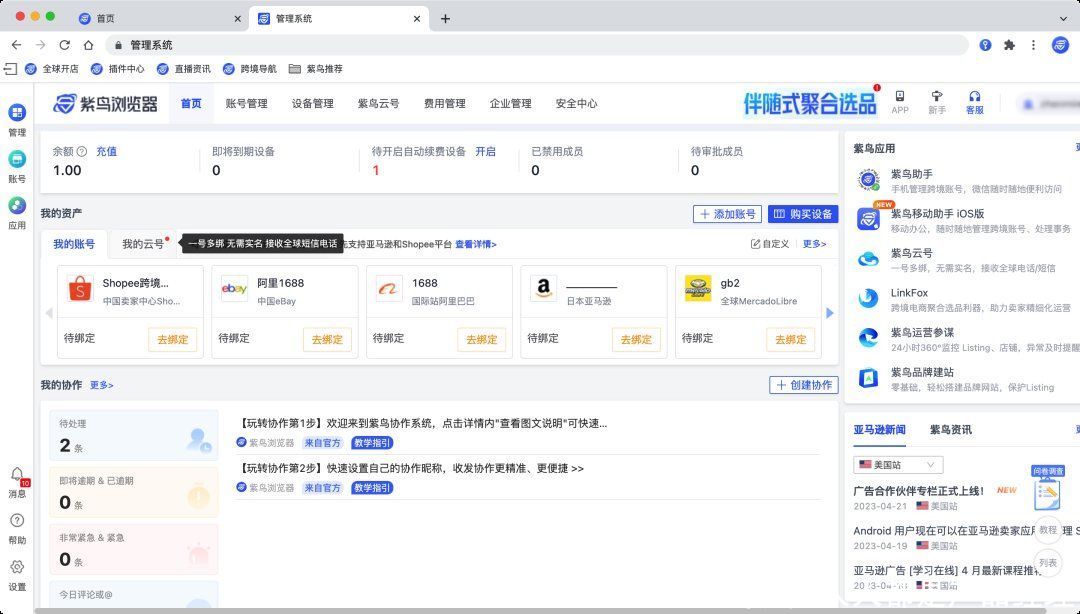The width and height of the screenshot is (1080, 614).
Task: Open 设备管理 in top navigation
Action: 313,103
